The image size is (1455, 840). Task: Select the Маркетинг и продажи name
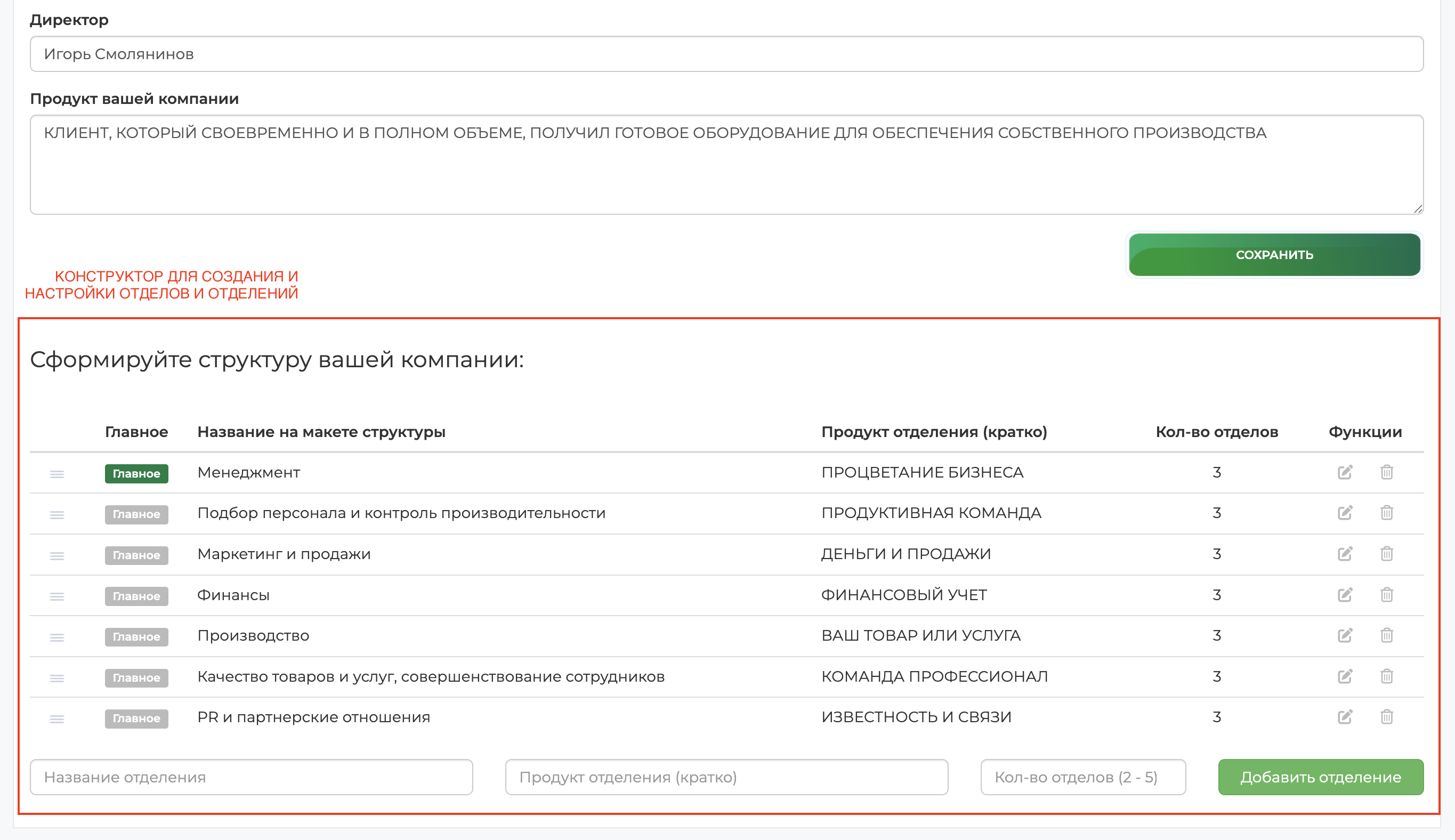click(x=284, y=554)
